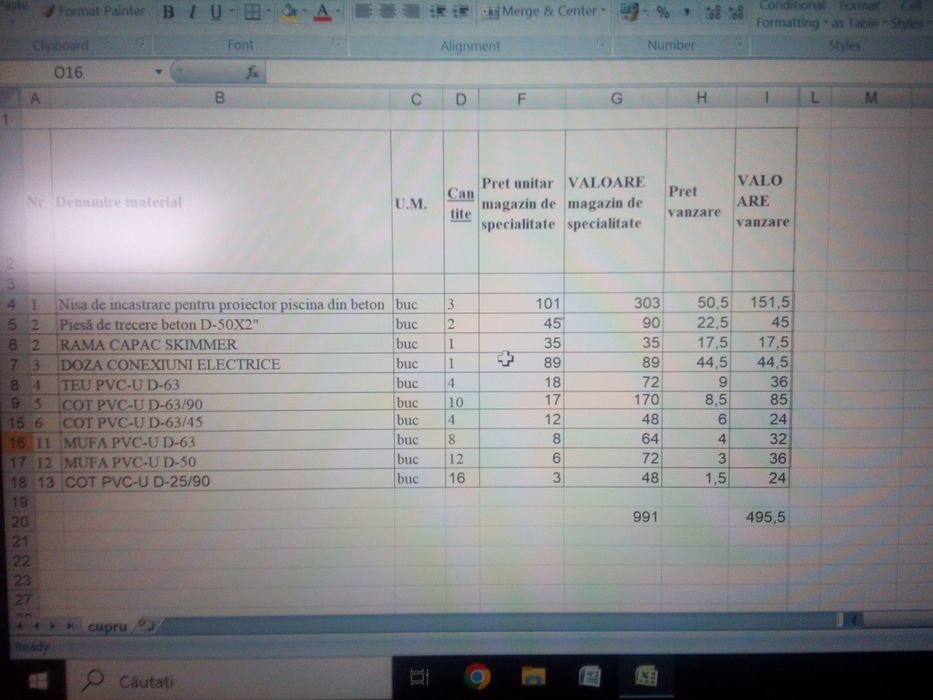The image size is (933, 700).
Task: Select cell 'DOZA CONEXIUNI ELECTRICE'
Action: tap(226, 364)
